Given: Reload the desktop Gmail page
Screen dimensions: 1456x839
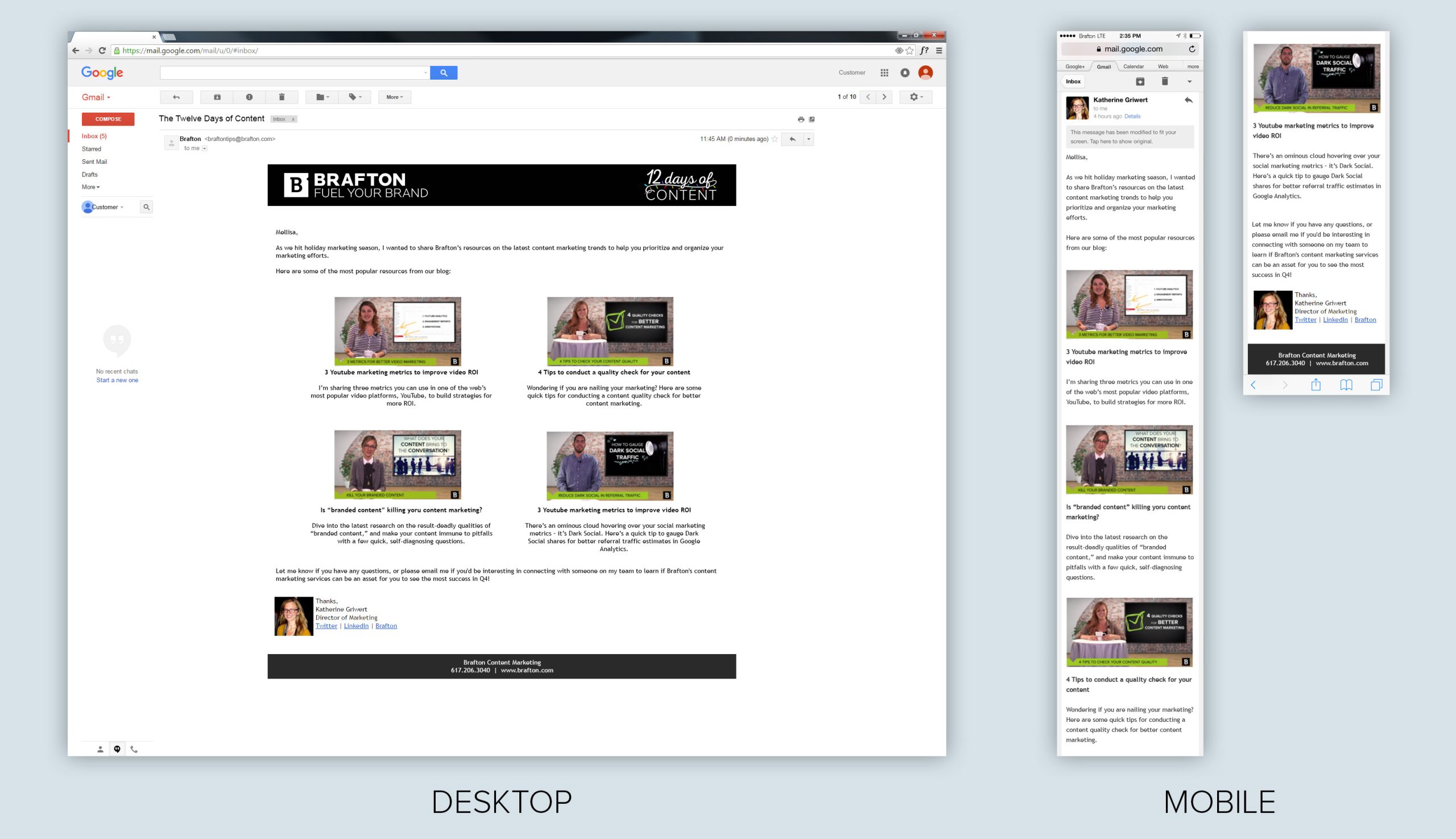Looking at the screenshot, I should [102, 51].
